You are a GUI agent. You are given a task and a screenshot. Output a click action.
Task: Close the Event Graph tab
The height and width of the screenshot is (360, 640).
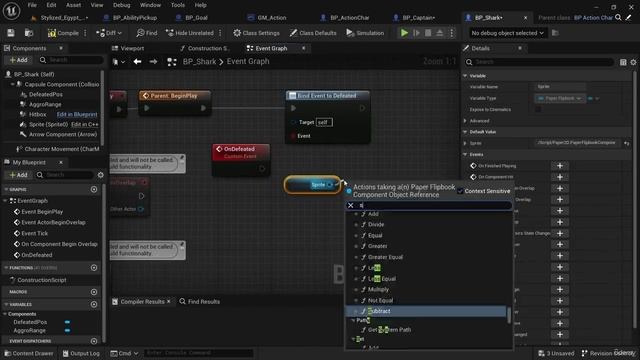point(304,48)
